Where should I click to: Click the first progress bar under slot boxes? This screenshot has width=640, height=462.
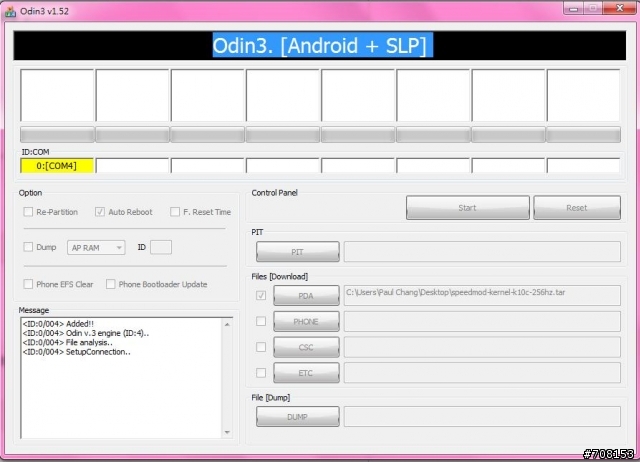tap(57, 135)
